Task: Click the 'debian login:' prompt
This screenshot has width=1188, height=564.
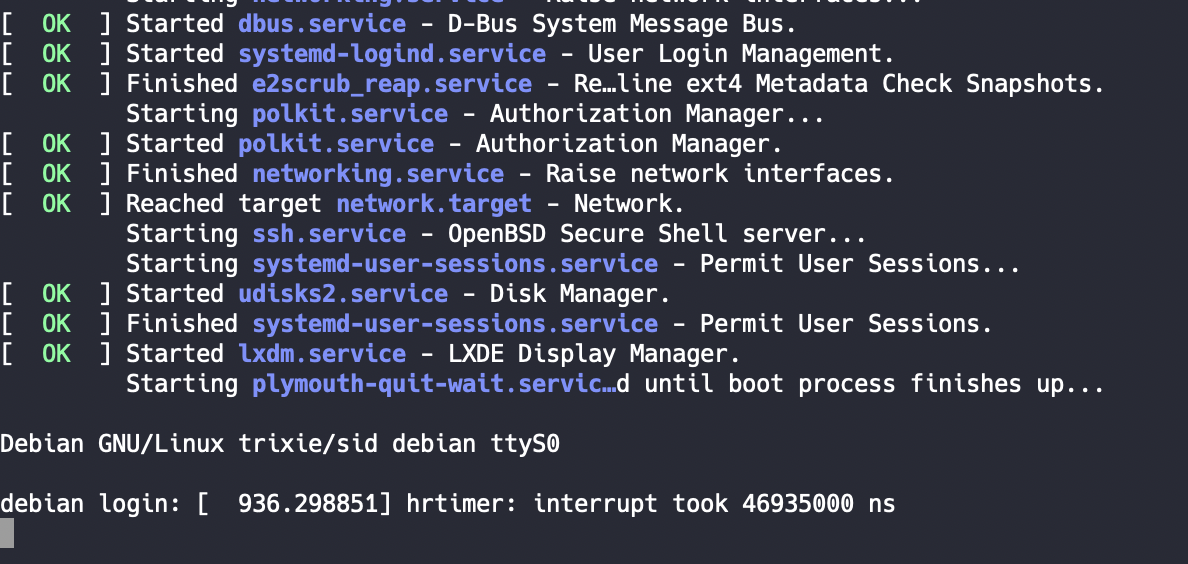Action: (91, 504)
